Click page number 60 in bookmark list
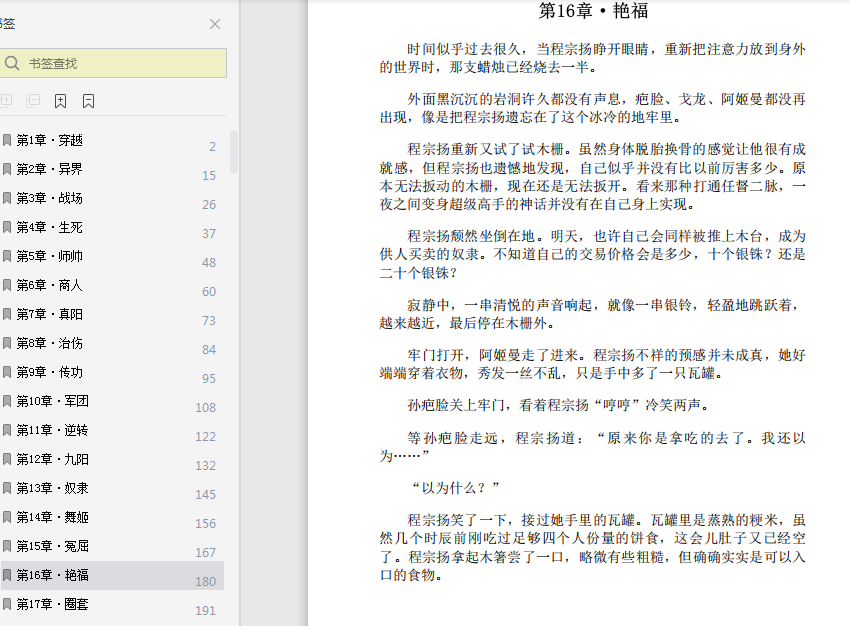Screen dimensions: 850x626 (209, 292)
